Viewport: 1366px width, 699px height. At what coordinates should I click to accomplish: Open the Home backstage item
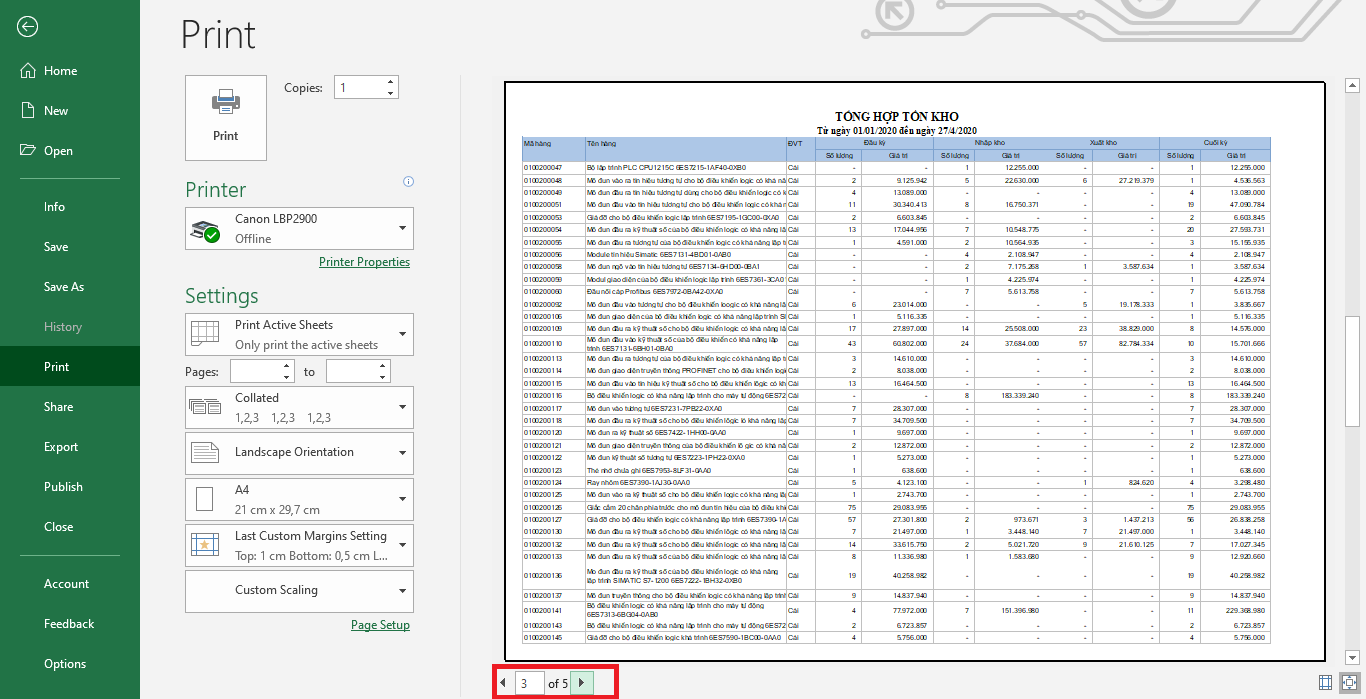click(60, 71)
